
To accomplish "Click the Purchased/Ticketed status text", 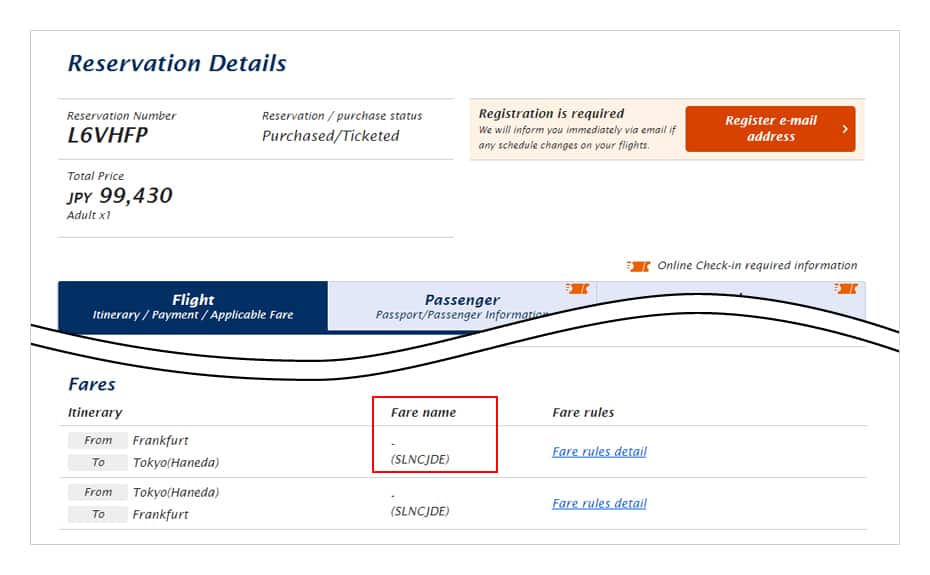I will 330,136.
